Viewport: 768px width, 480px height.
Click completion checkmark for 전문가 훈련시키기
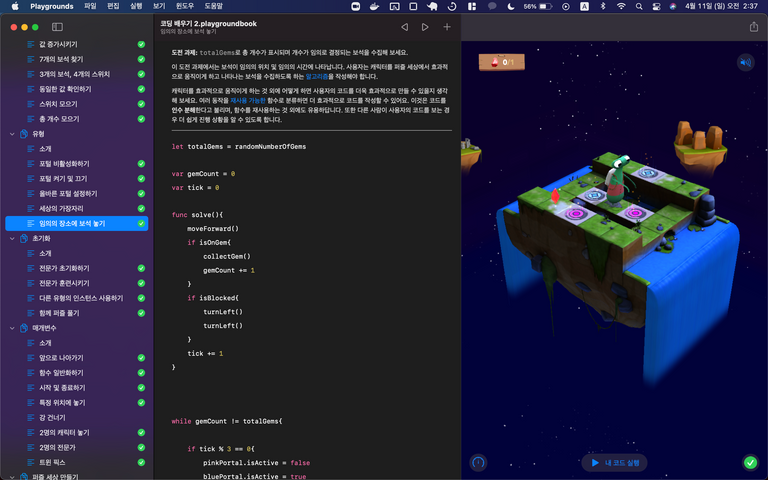tap(141, 283)
